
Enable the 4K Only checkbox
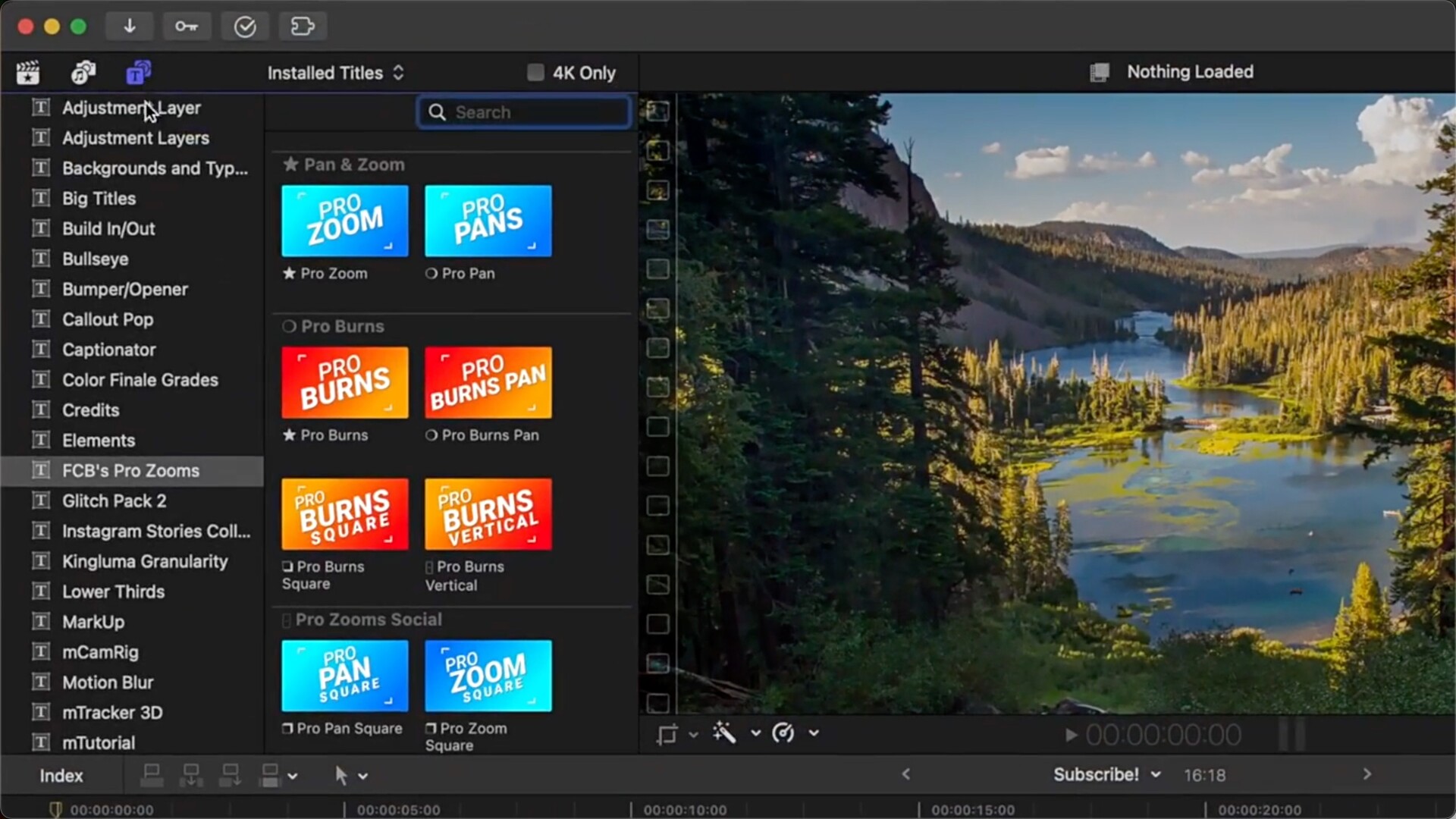pyautogui.click(x=535, y=73)
